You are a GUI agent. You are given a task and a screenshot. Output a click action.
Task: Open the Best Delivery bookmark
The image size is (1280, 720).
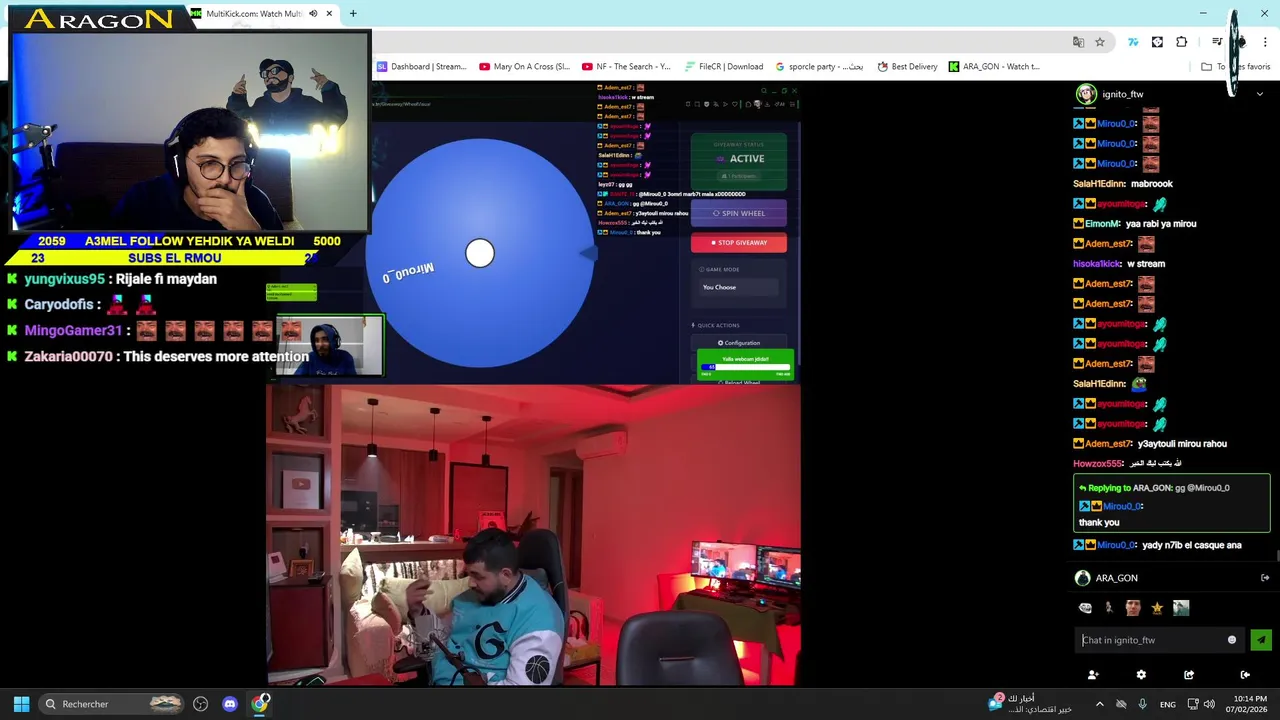coord(907,67)
